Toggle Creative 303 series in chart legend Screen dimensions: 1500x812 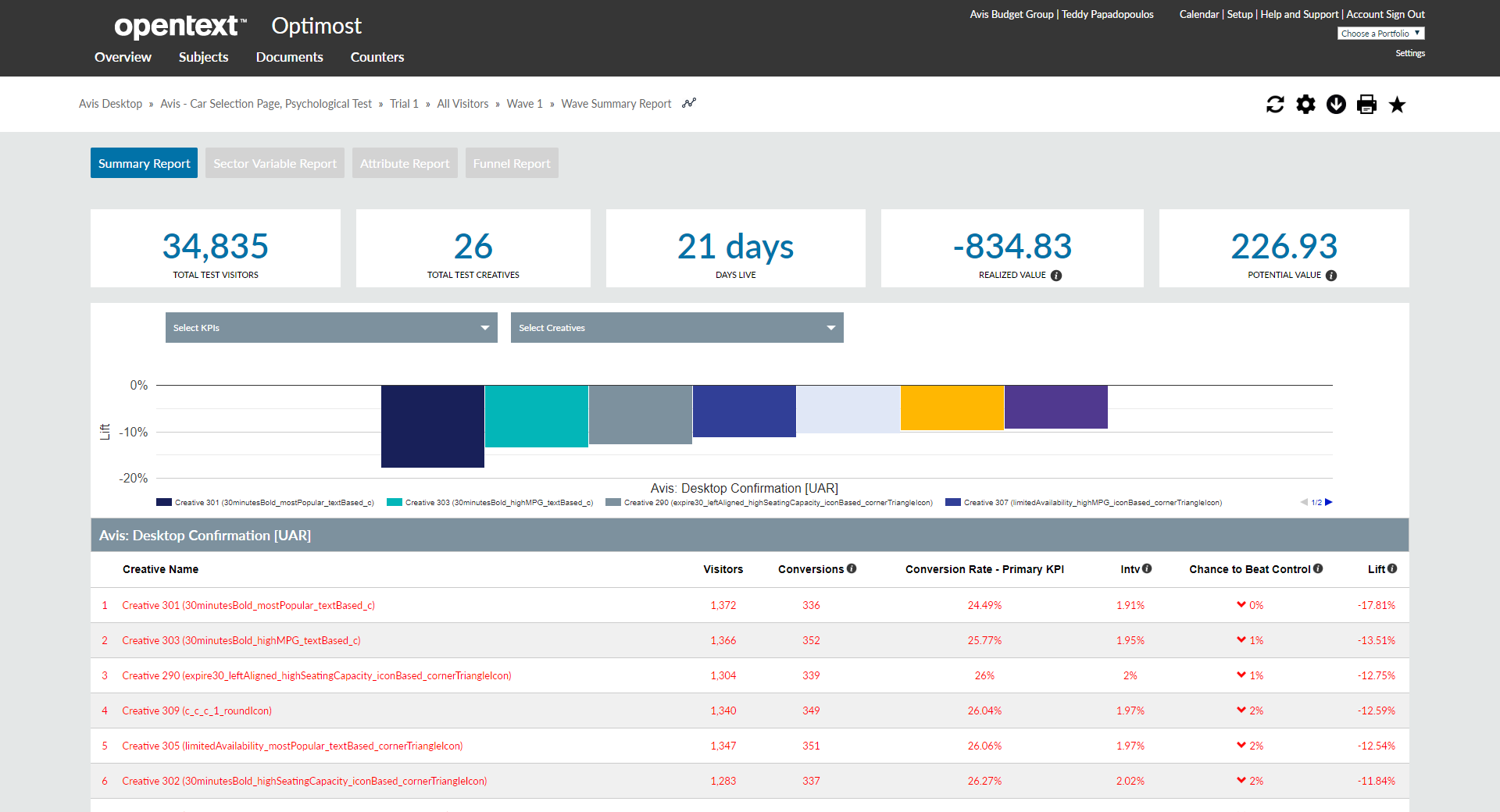click(x=491, y=502)
